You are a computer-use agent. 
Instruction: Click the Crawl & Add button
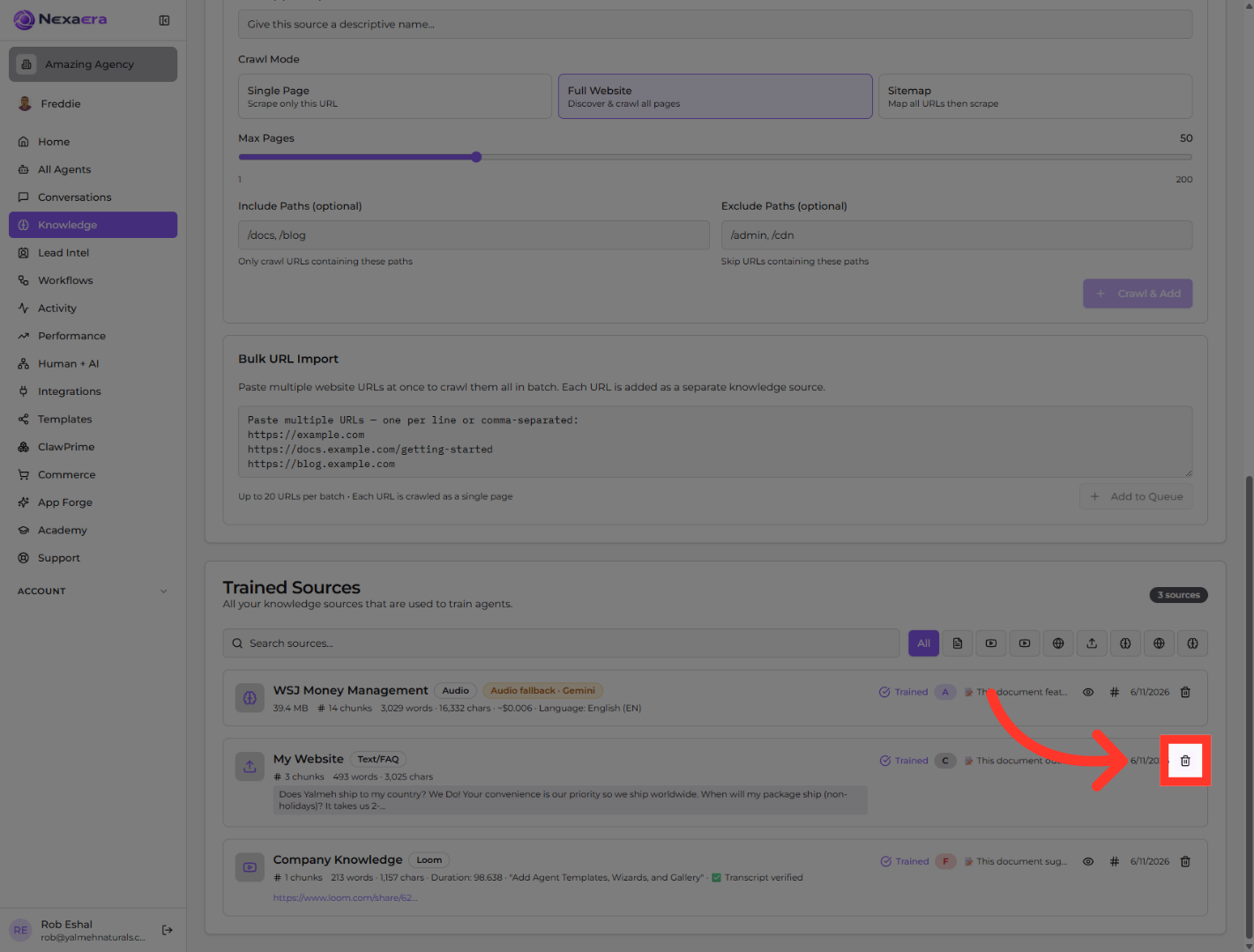tap(1138, 294)
